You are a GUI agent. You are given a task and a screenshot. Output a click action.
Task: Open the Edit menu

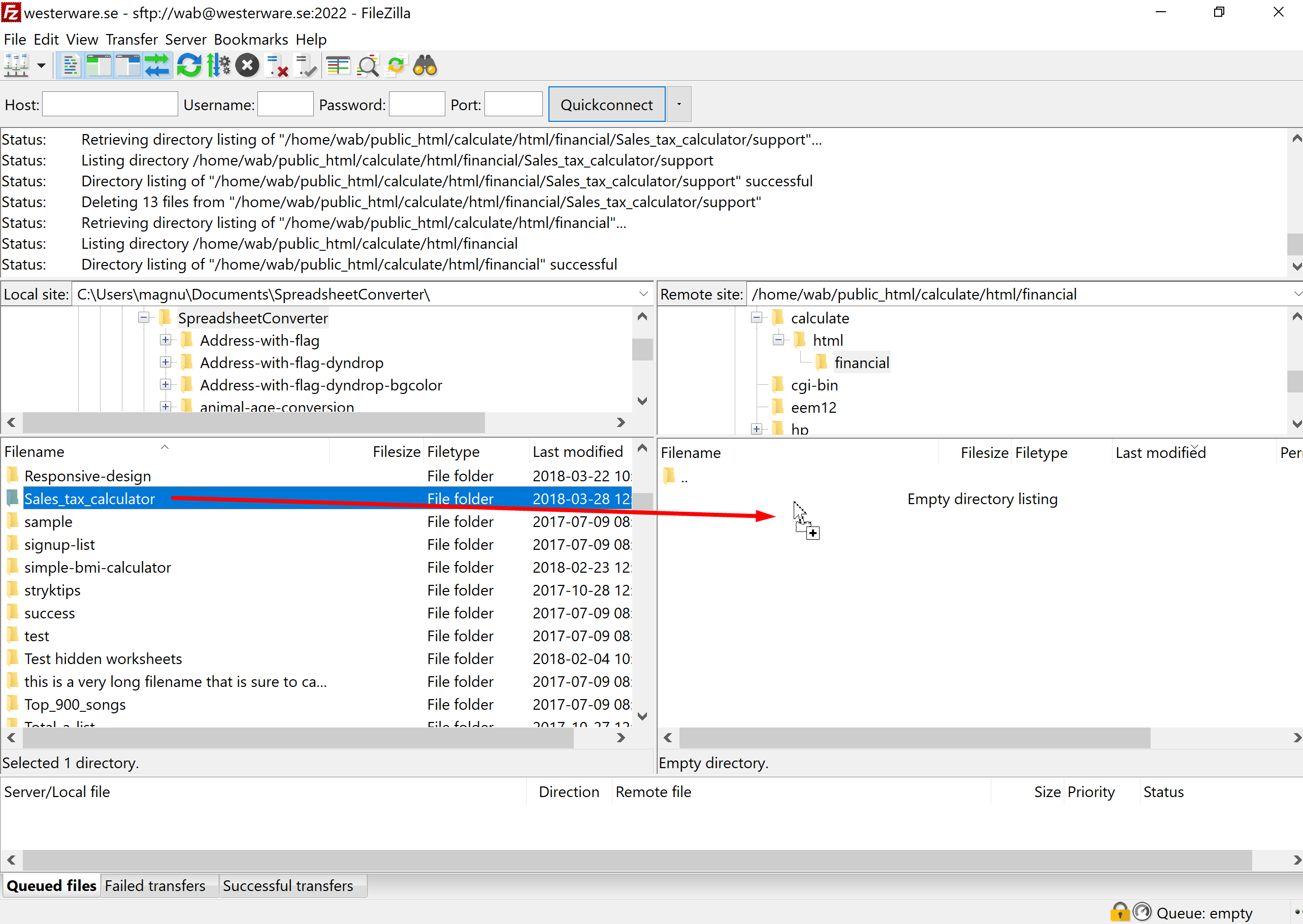(46, 39)
